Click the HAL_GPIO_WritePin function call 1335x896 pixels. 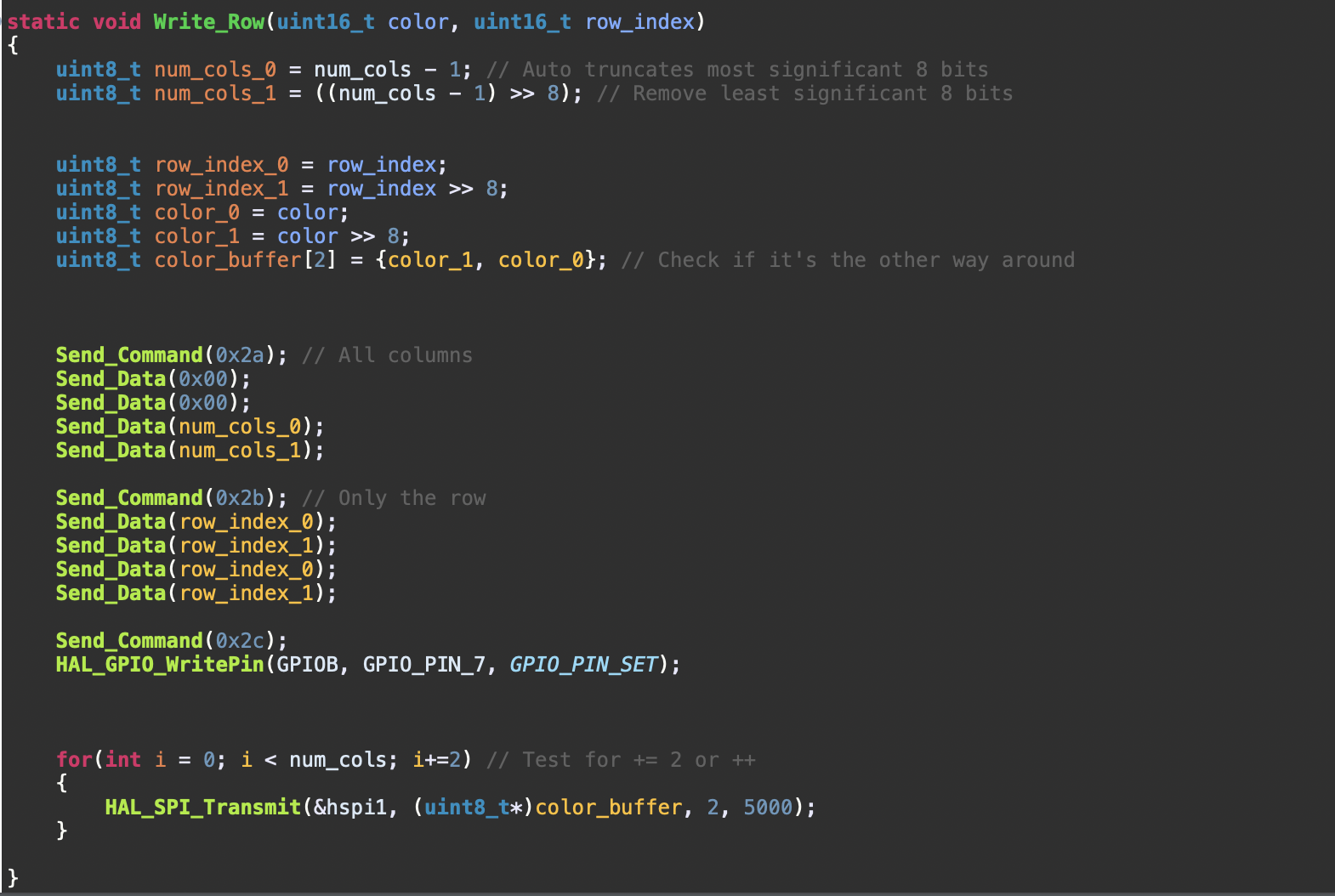(160, 665)
